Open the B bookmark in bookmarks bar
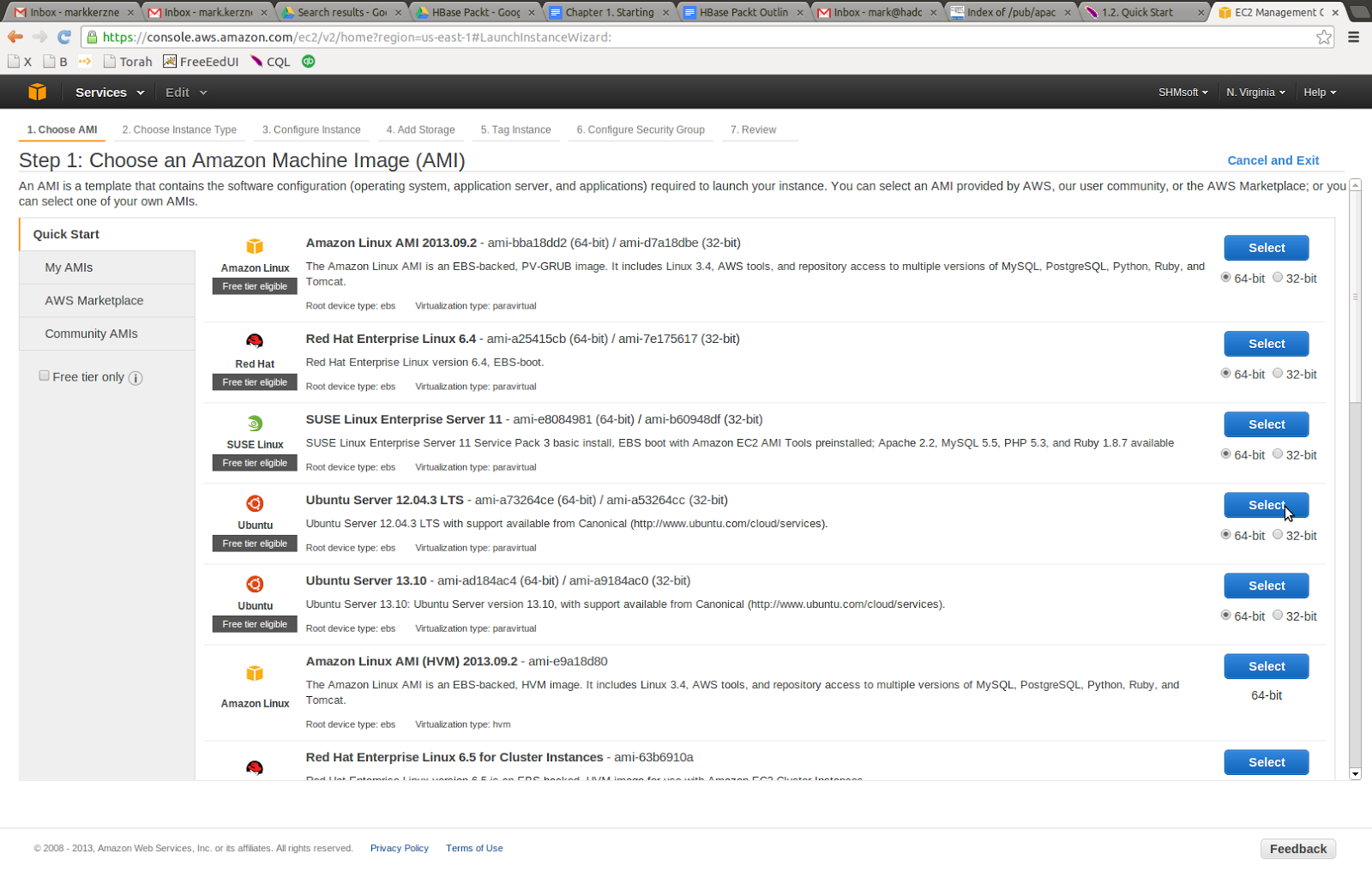This screenshot has height=871, width=1372. point(56,62)
